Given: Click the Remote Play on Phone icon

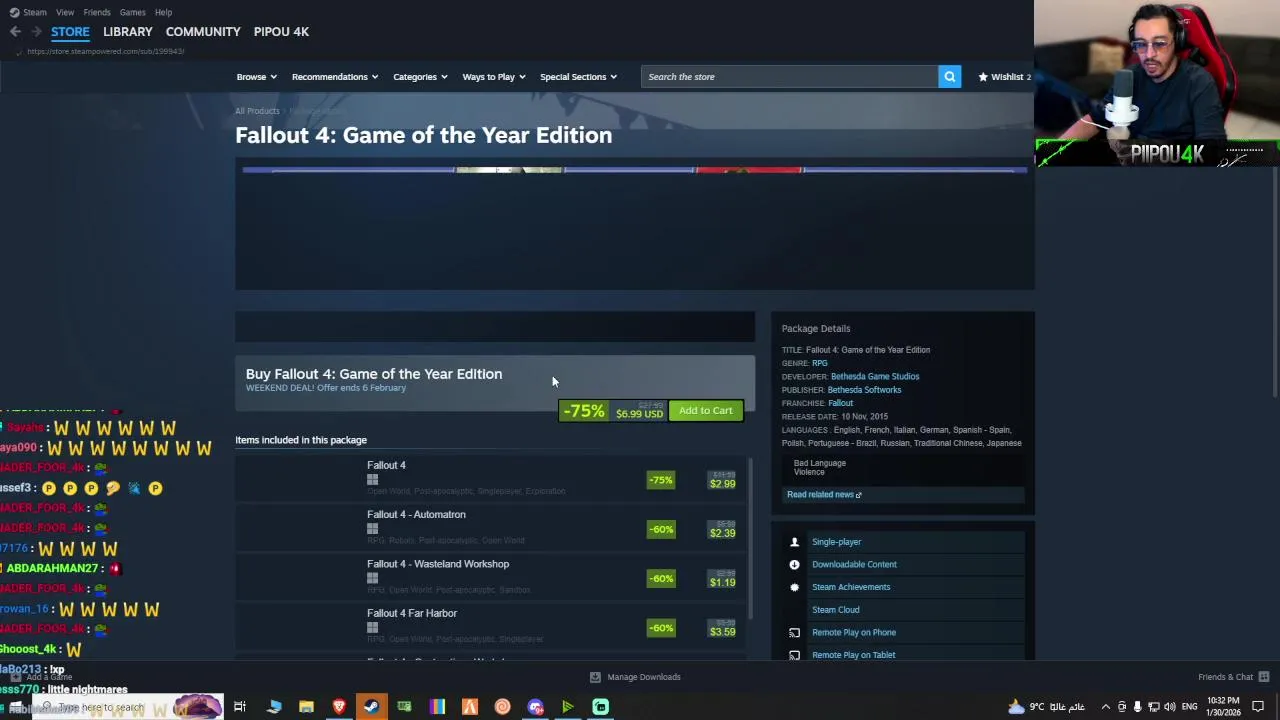Looking at the screenshot, I should pos(795,633).
